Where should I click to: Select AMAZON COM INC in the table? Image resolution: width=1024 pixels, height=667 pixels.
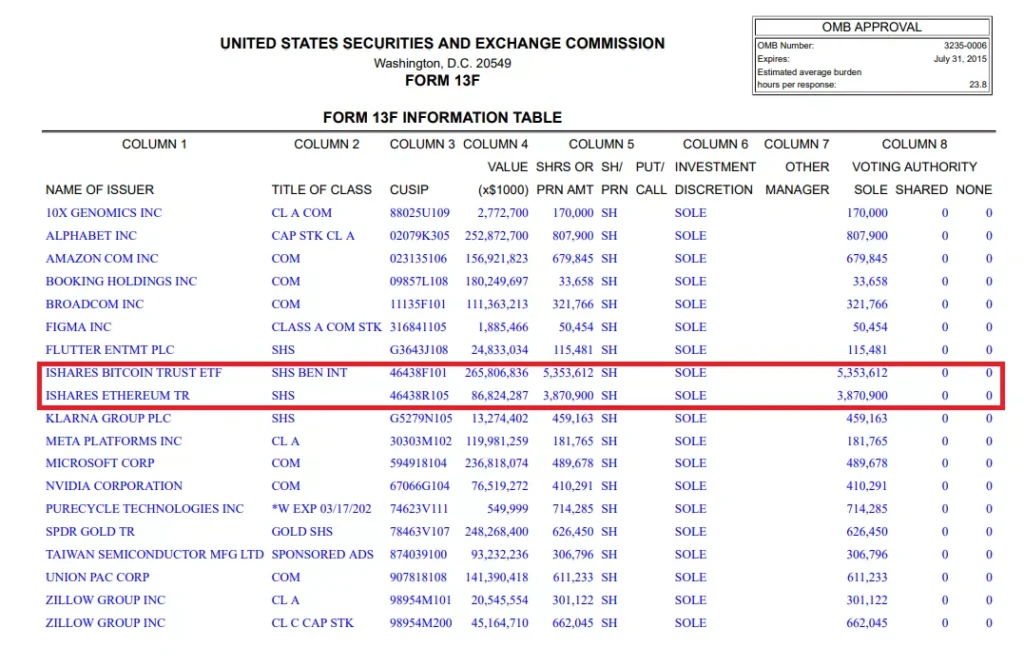pos(102,259)
